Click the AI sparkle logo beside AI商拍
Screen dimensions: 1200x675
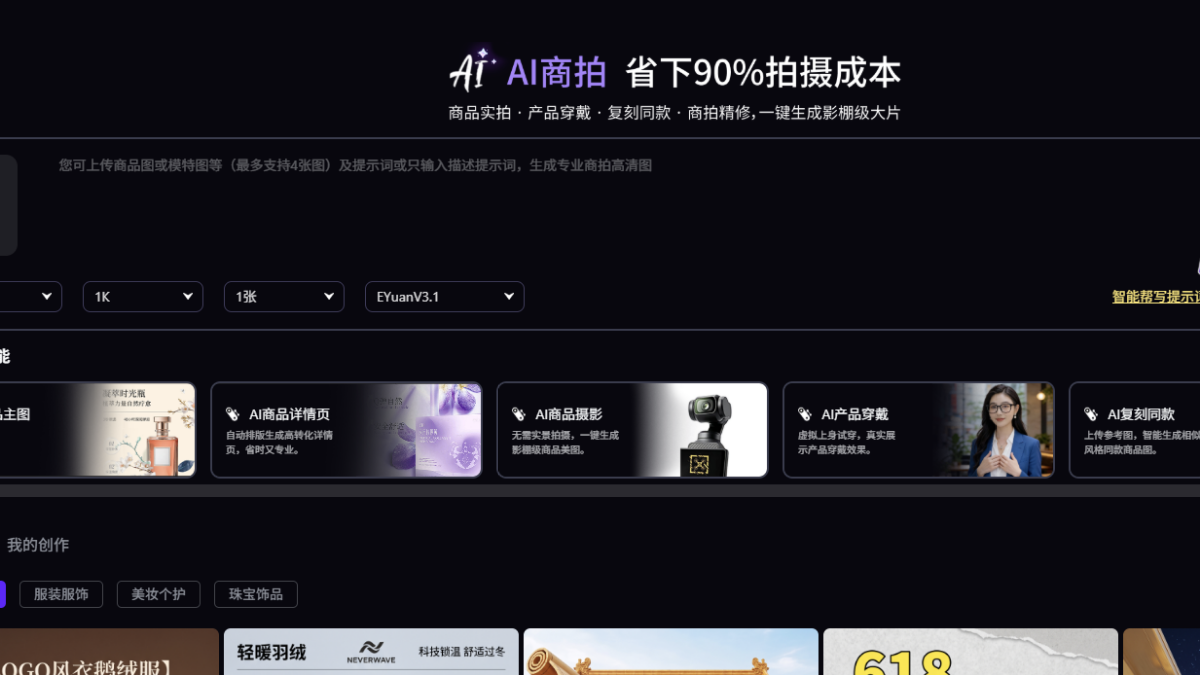(472, 71)
